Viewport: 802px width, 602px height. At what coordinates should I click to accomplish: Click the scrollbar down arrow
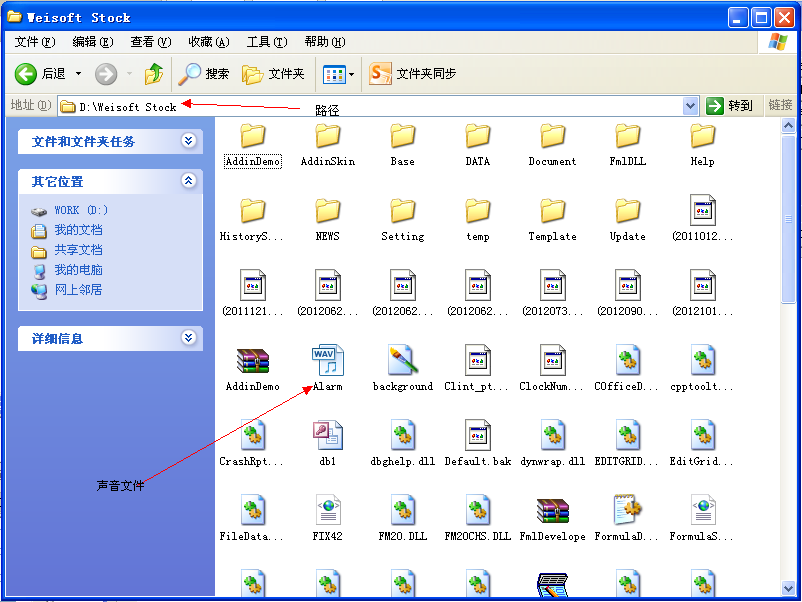(x=788, y=588)
